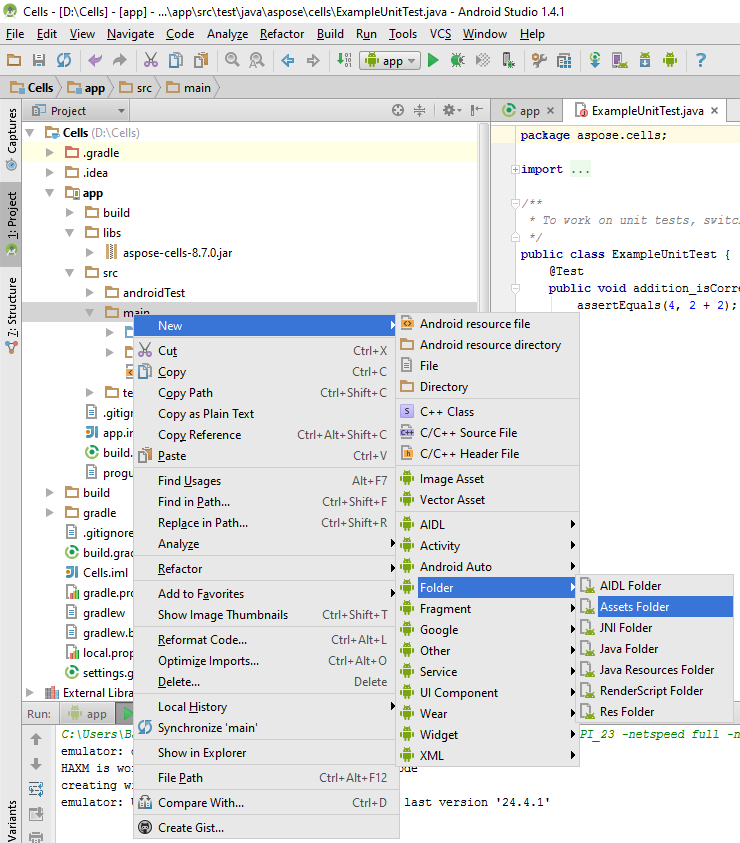Click Attach debugger to Android process icon
This screenshot has width=740, height=843.
coord(508,60)
